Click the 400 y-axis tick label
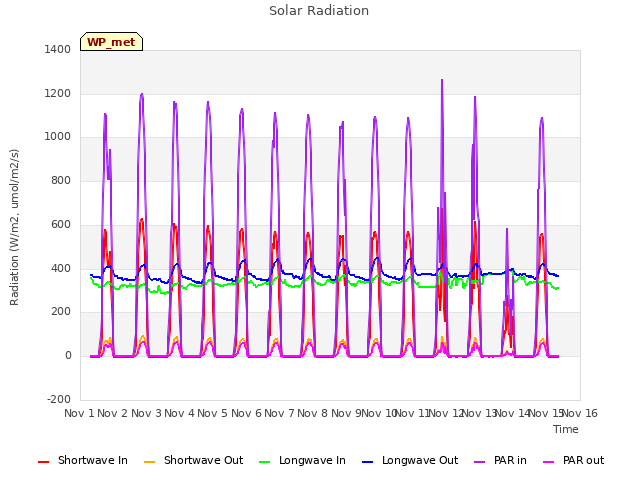Screen dimensions: 640x480 [61, 268]
